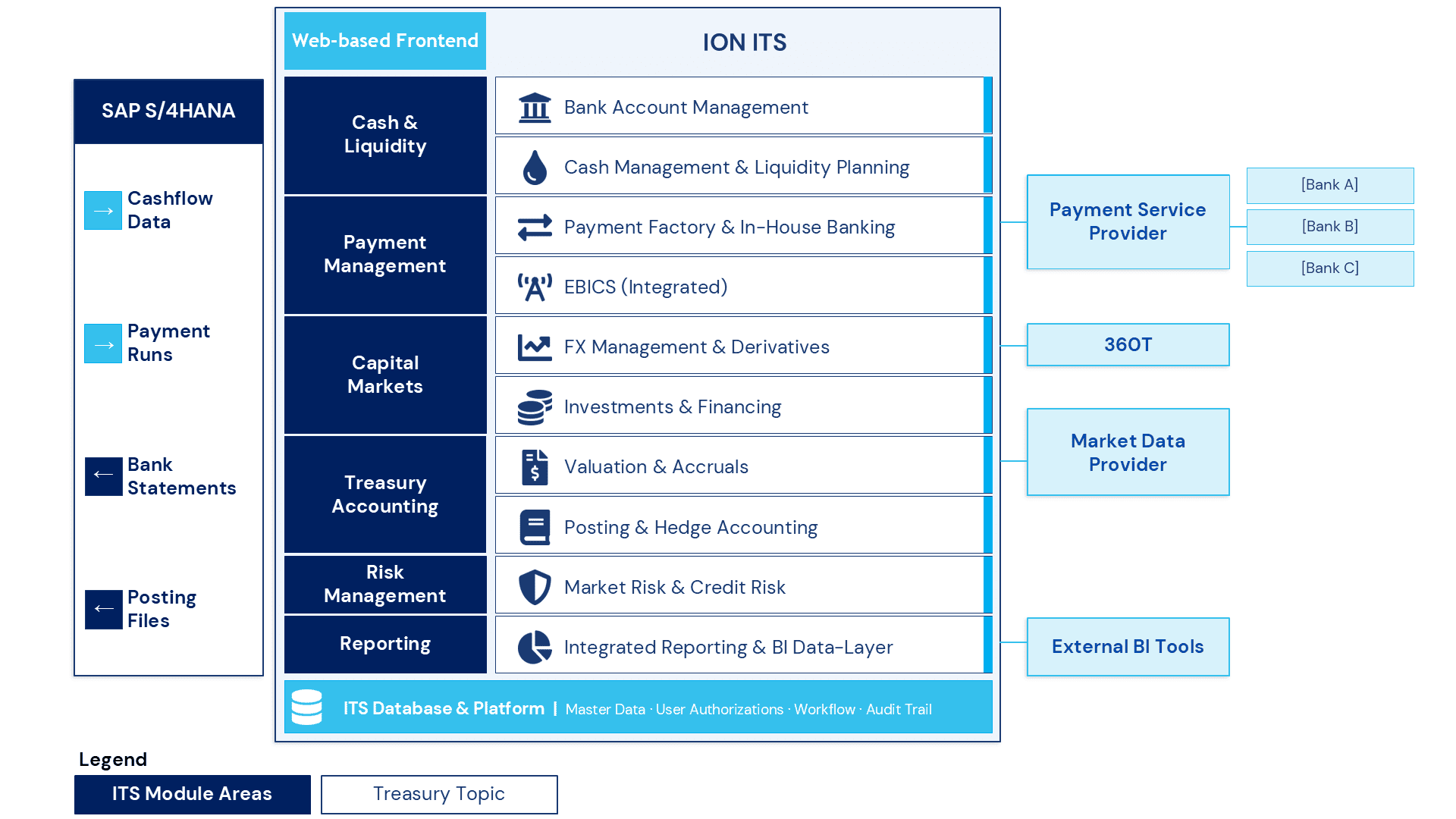This screenshot has width=1456, height=819.
Task: Click the Reporting pie chart icon
Action: 535,647
